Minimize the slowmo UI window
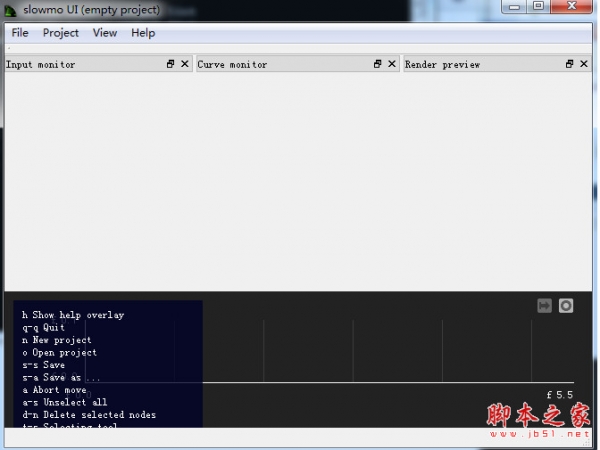This screenshot has width=600, height=450. [x=515, y=7]
